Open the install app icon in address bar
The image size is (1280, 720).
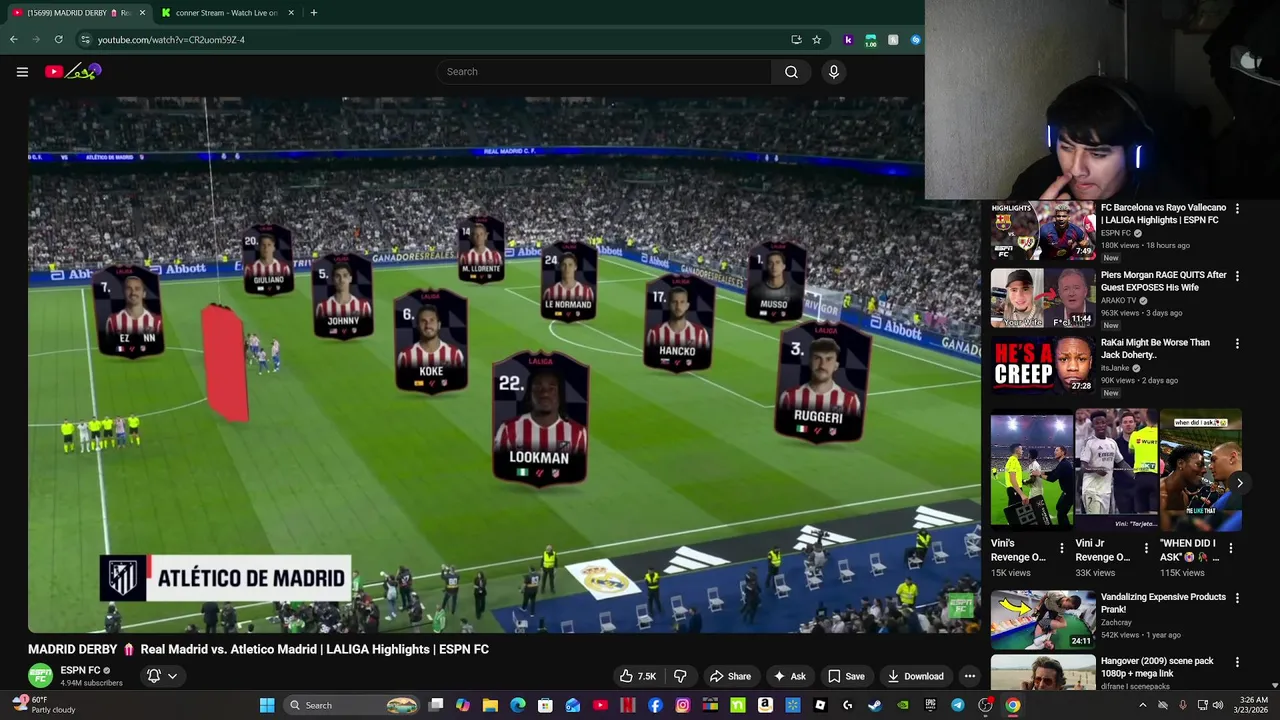click(x=796, y=40)
